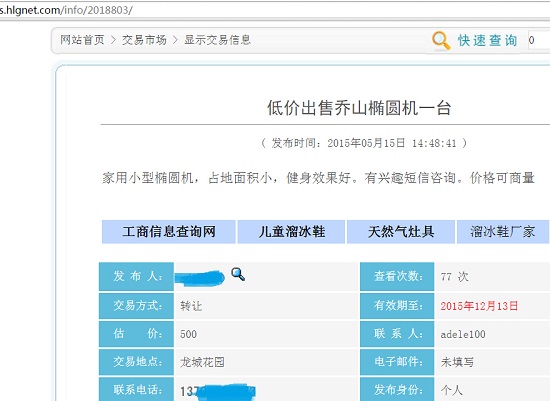Click the phone number starting with 13
This screenshot has height=401, width=550.
[x=218, y=391]
